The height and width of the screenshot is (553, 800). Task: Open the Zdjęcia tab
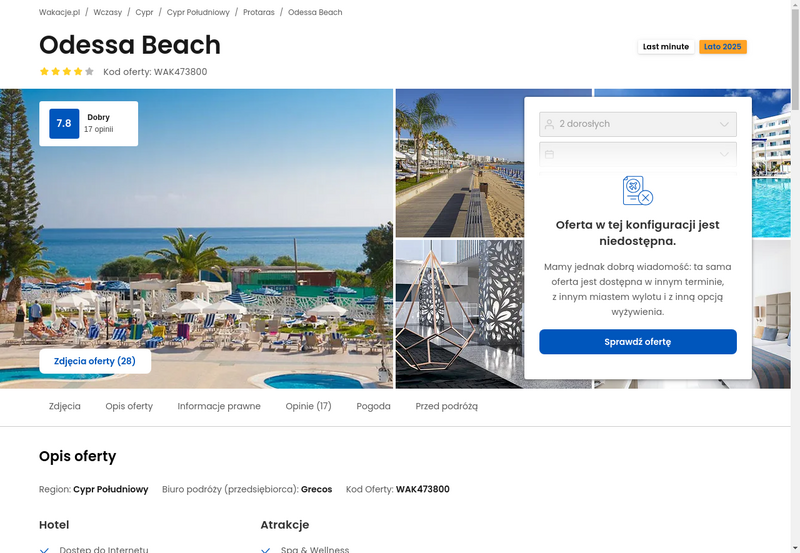(x=65, y=406)
